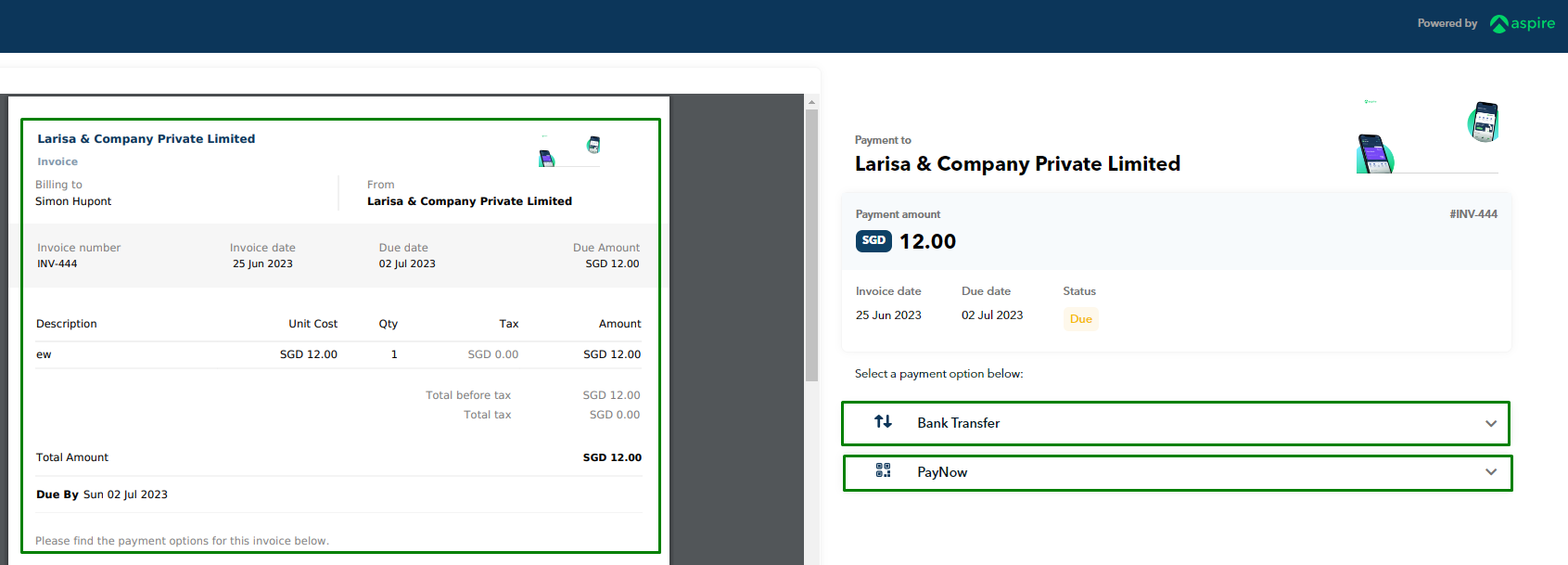Click the yellow Due status badge
The width and height of the screenshot is (1568, 565).
[x=1081, y=319]
